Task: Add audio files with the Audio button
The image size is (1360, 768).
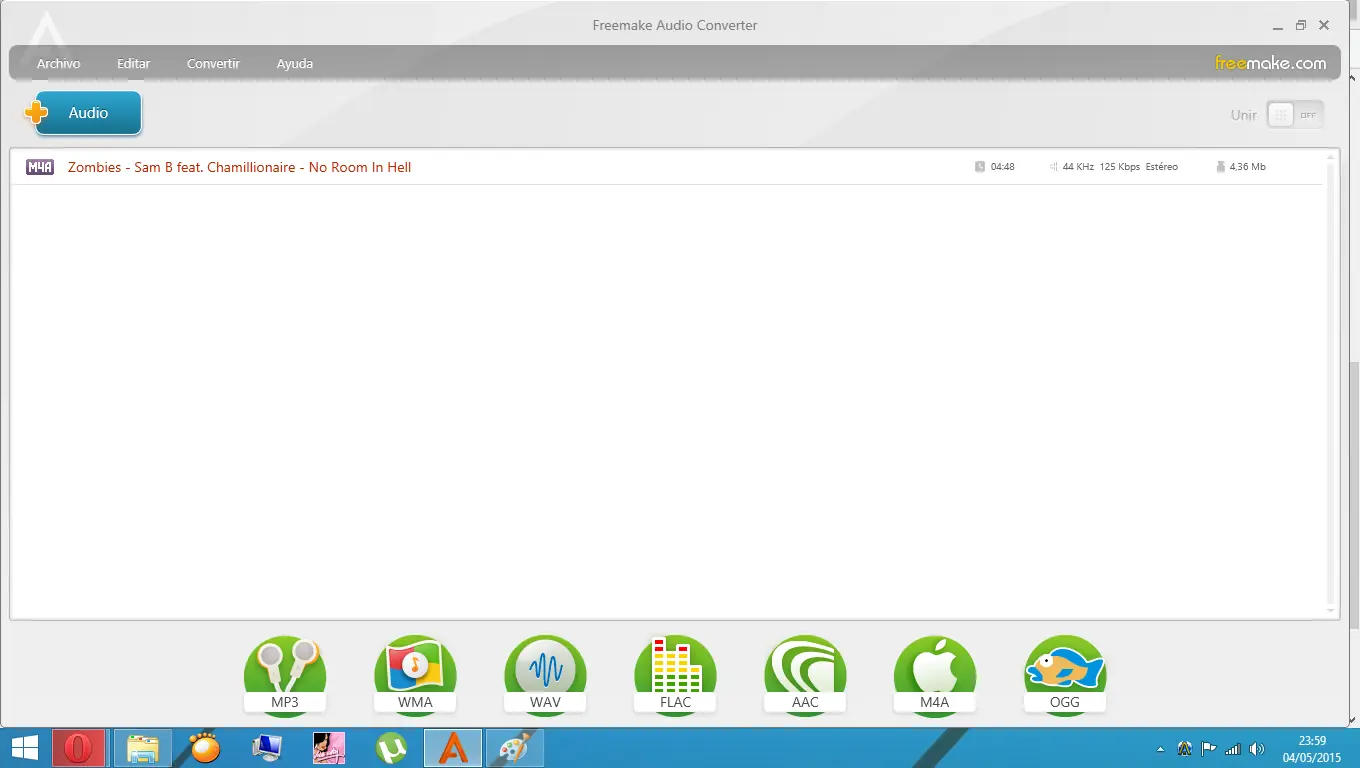Action: pyautogui.click(x=83, y=113)
